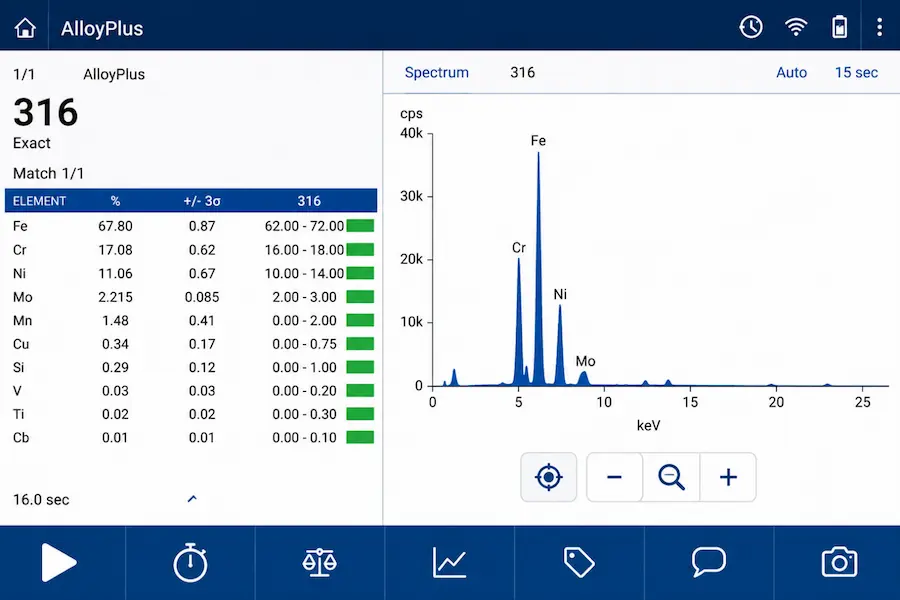Tap the green indicator bar for Cb
Image resolution: width=900 pixels, height=600 pixels.
[x=360, y=437]
